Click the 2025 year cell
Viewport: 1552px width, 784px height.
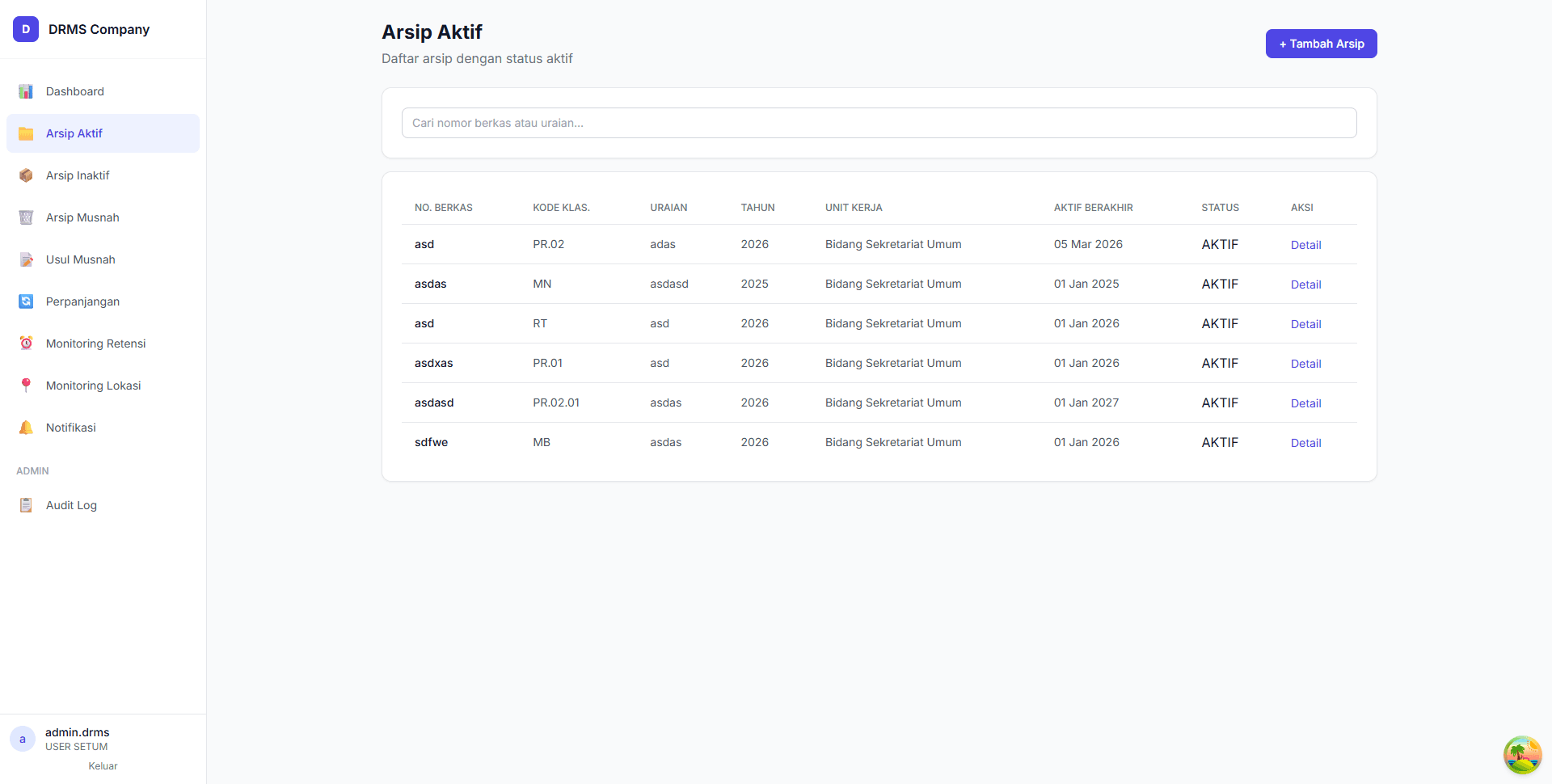[x=754, y=284]
